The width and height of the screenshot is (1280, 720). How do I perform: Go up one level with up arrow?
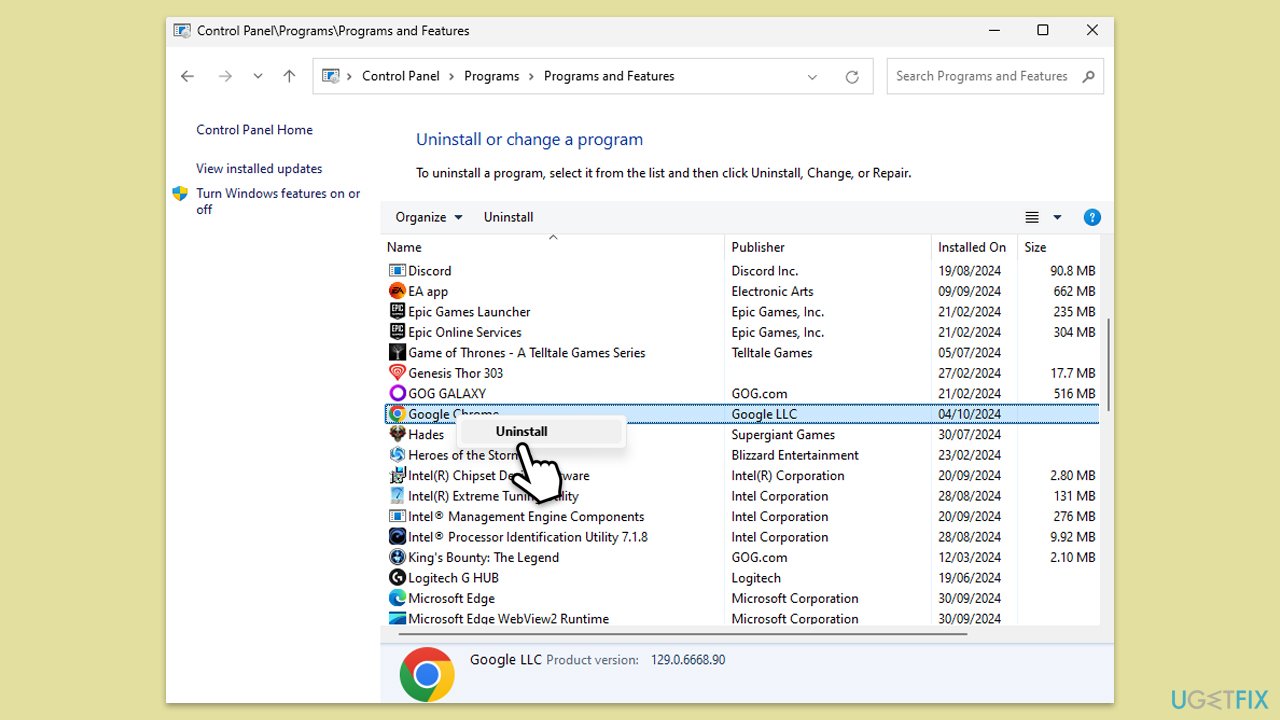(289, 76)
